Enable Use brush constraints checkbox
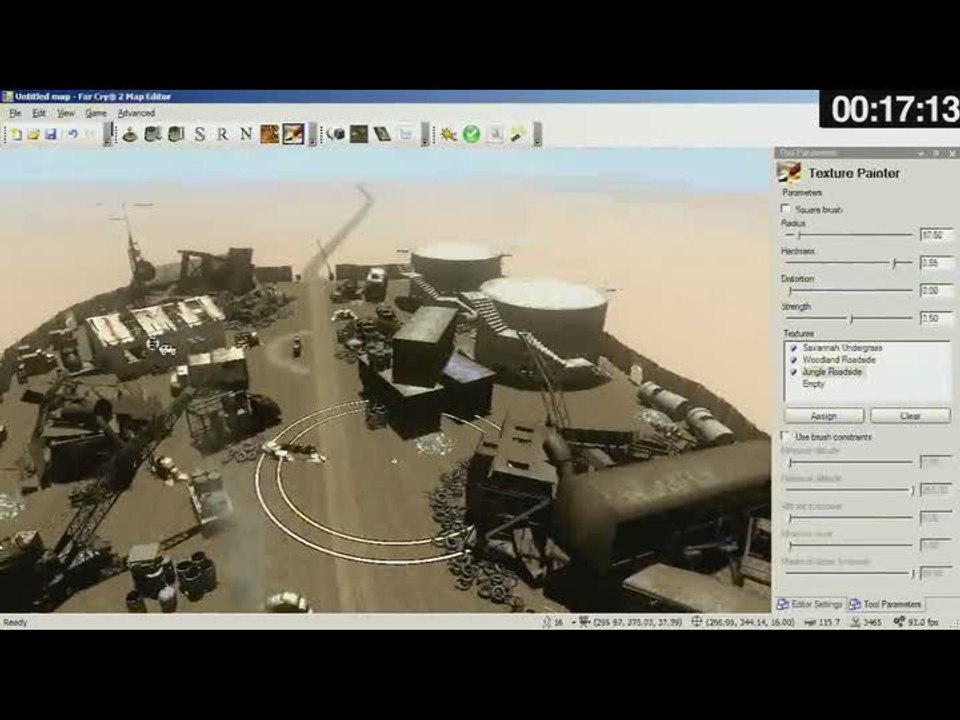Image resolution: width=960 pixels, height=720 pixels. (x=786, y=437)
